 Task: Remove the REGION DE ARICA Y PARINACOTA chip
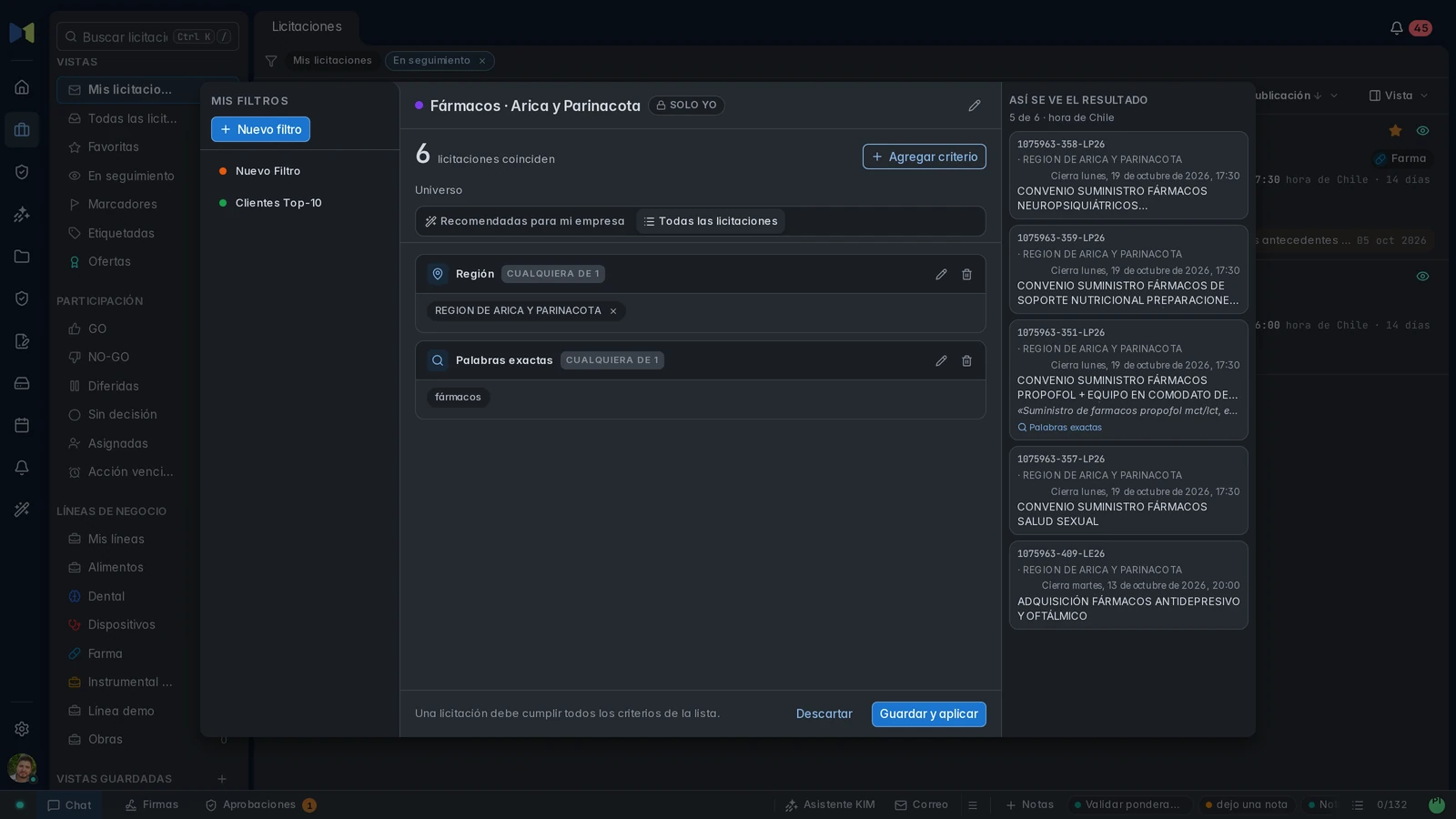pos(613,311)
